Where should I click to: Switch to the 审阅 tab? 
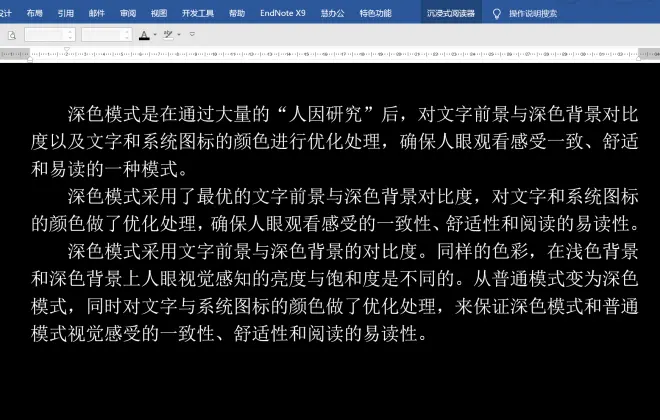point(128,13)
